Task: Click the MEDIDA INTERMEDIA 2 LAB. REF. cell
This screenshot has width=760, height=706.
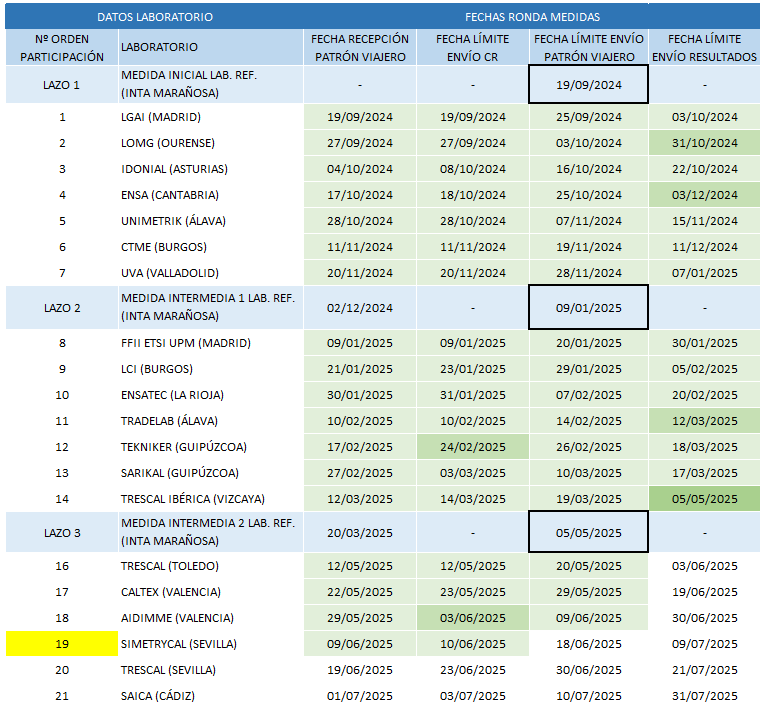Action: (211, 532)
